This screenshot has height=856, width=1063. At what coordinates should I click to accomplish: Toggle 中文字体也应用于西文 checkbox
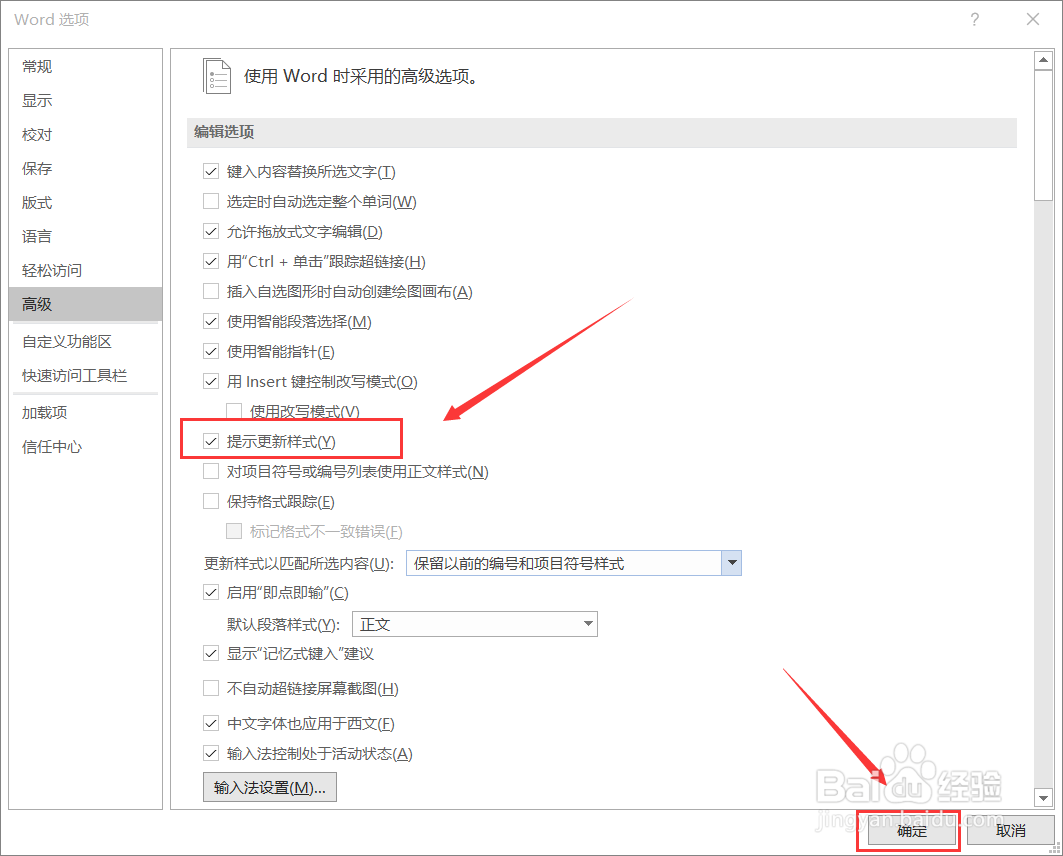(x=211, y=723)
